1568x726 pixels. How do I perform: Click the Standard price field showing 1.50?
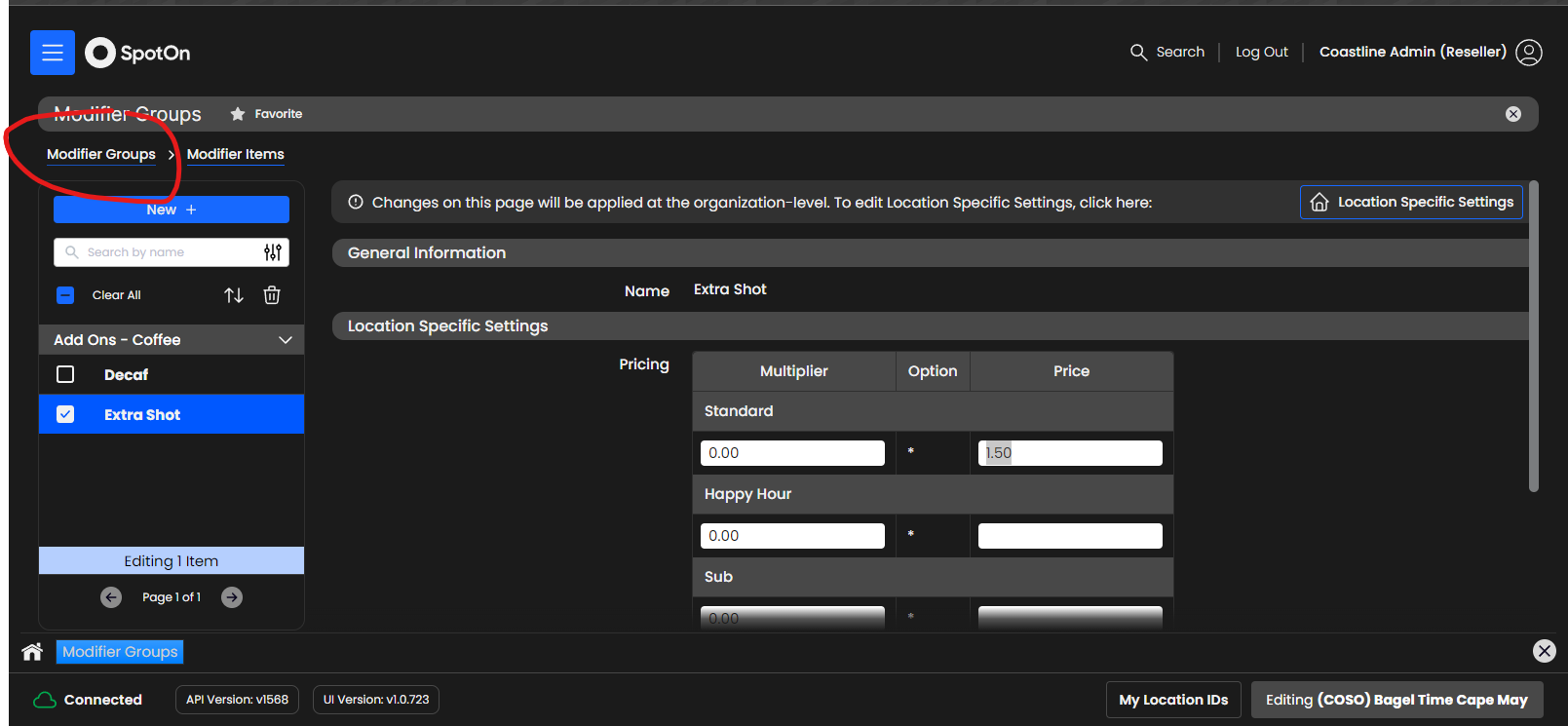pyautogui.click(x=1070, y=453)
